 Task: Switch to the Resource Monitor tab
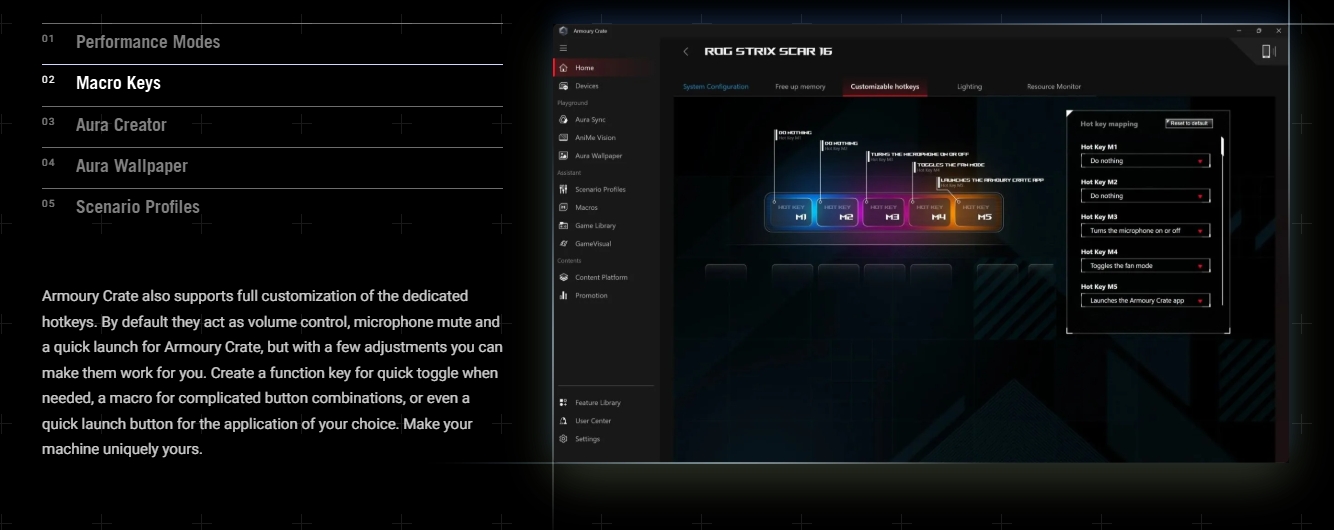[x=1053, y=87]
